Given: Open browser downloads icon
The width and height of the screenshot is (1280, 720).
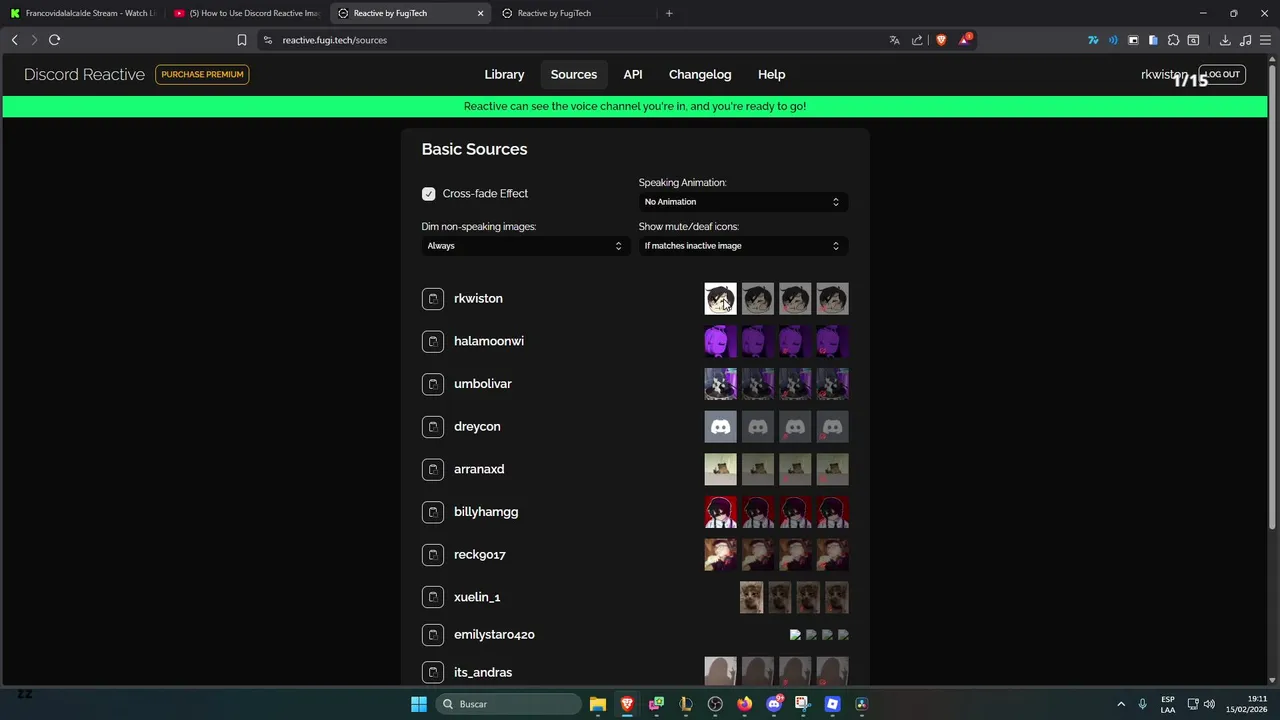Looking at the screenshot, I should click(1225, 40).
